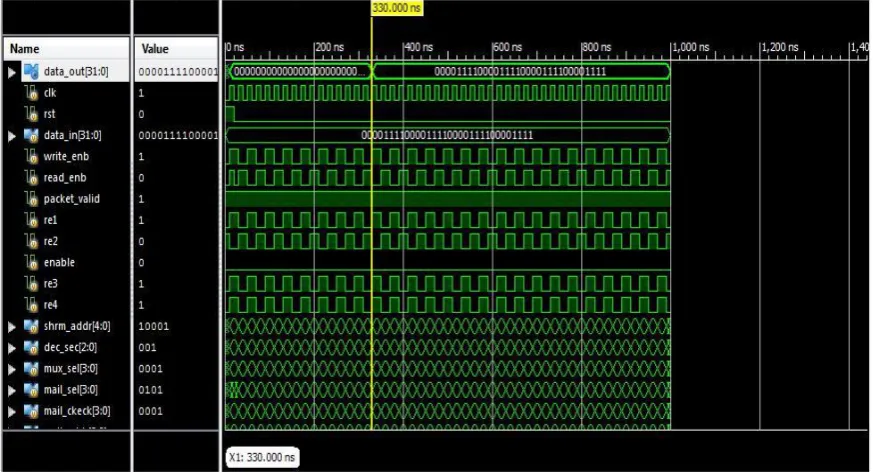Click the re4 signal icon
The image size is (873, 472).
click(31, 304)
